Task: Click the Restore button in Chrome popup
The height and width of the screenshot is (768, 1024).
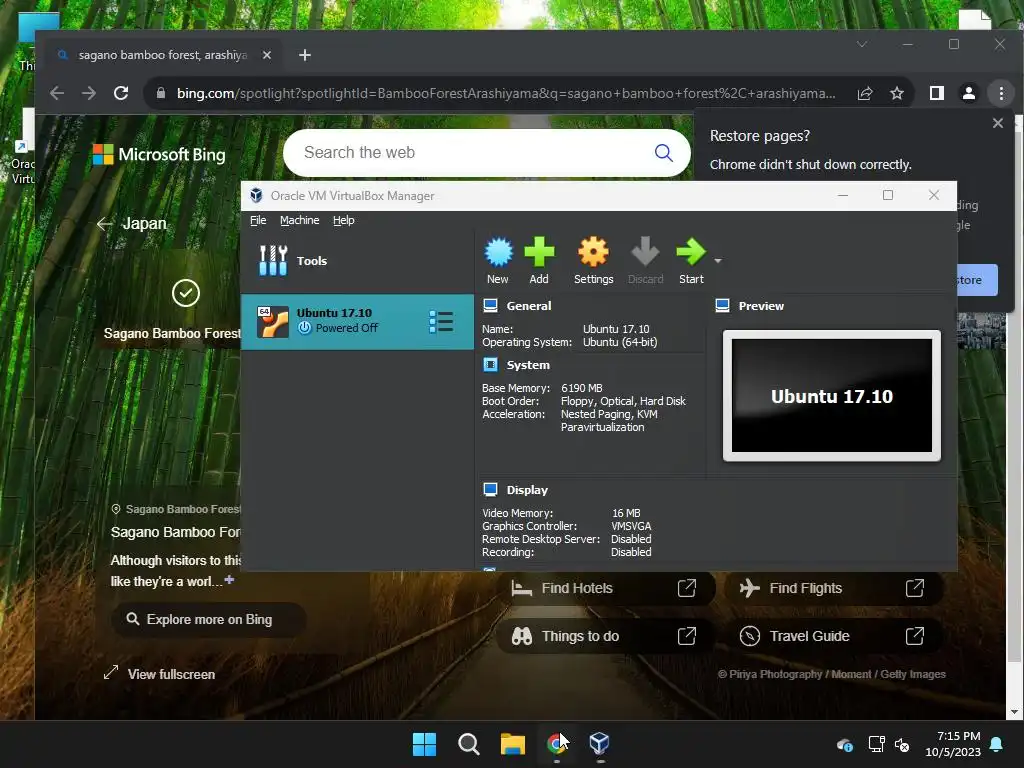Action: [x=976, y=280]
